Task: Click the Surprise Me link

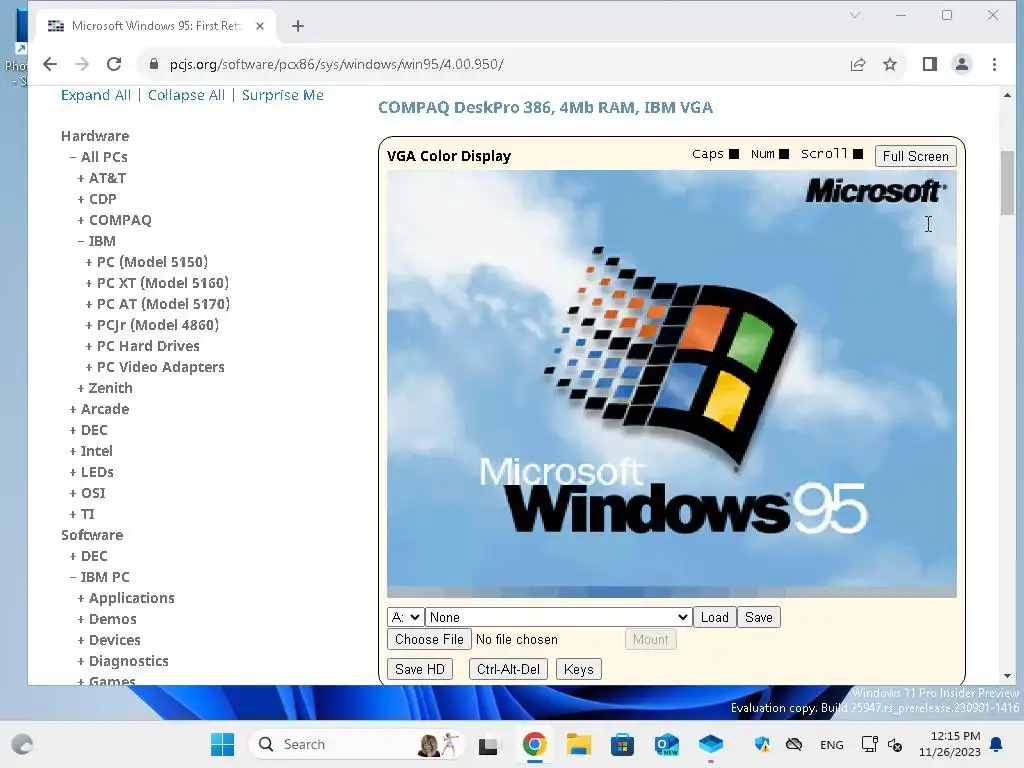Action: click(x=283, y=95)
